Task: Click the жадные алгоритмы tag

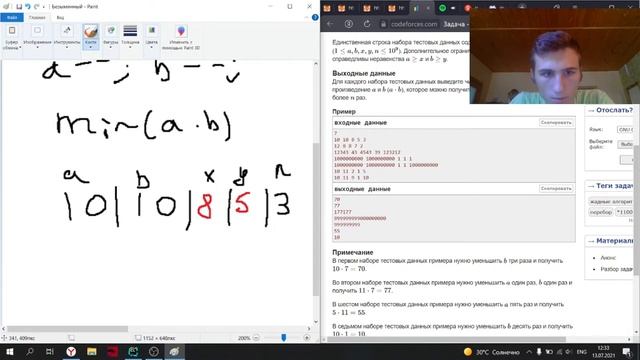Action: pos(611,202)
